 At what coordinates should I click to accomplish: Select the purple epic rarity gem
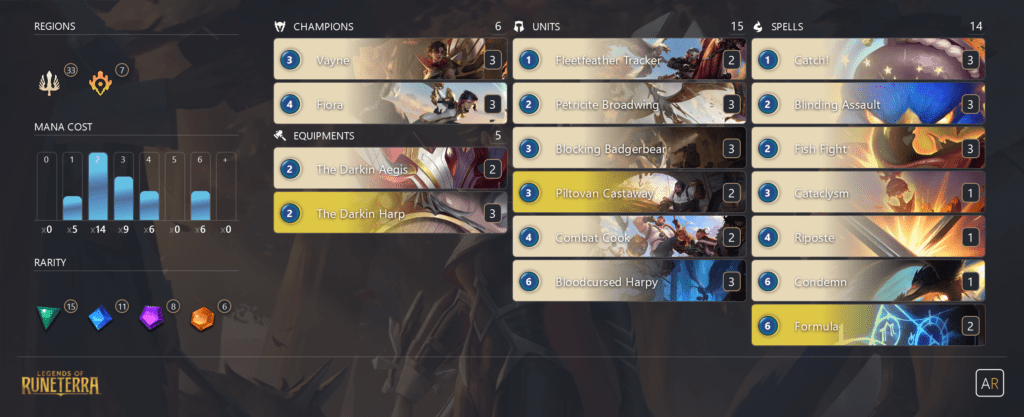coord(151,318)
